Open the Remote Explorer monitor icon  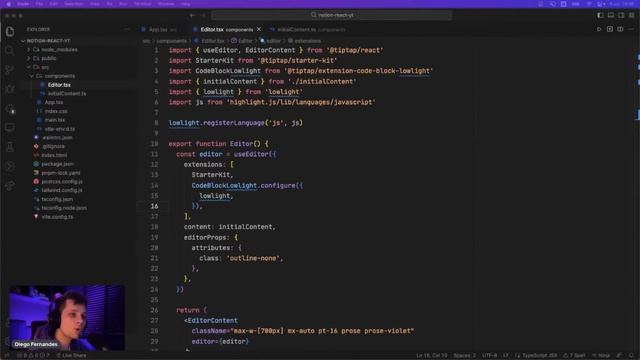click(10, 128)
